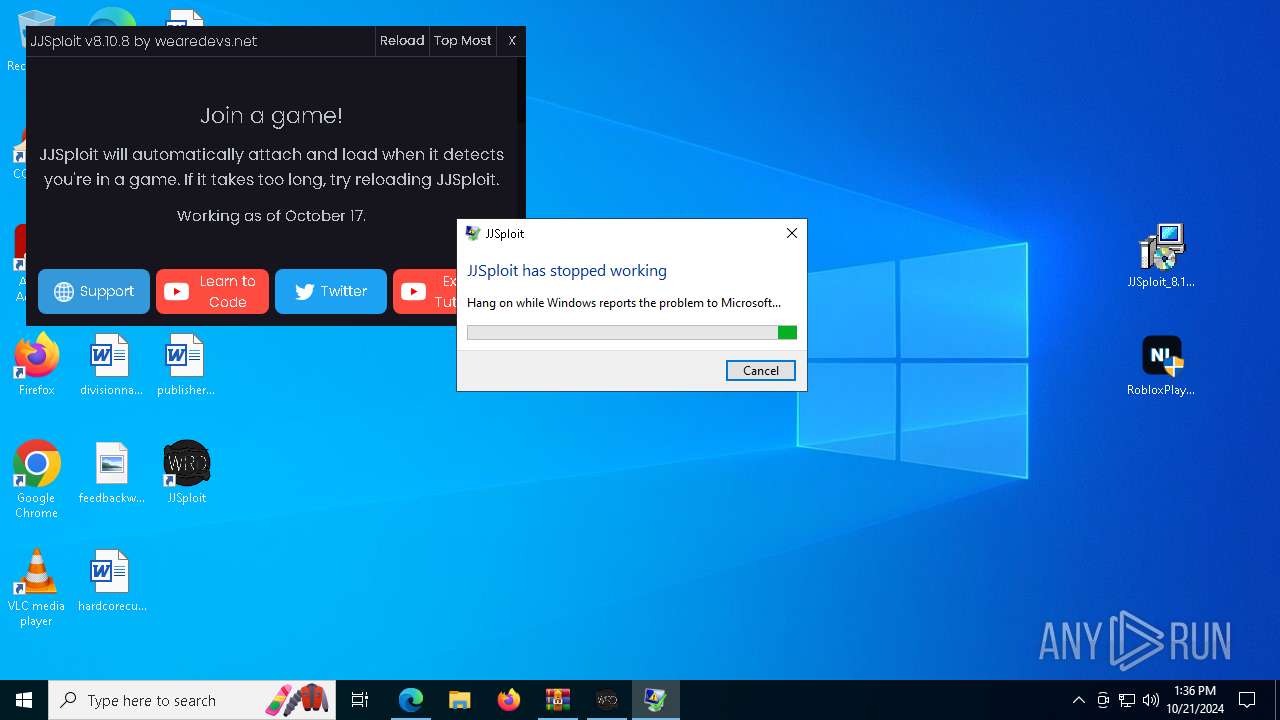Click the JJSploit v8.10.8 title text
This screenshot has height=720, width=1280.
(x=144, y=41)
